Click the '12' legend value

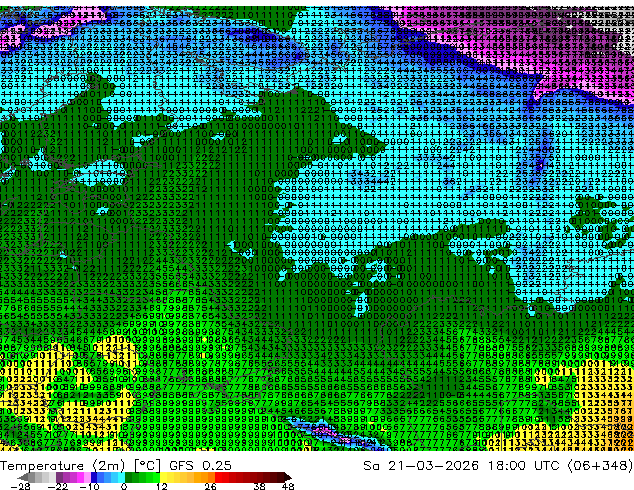(x=162, y=486)
